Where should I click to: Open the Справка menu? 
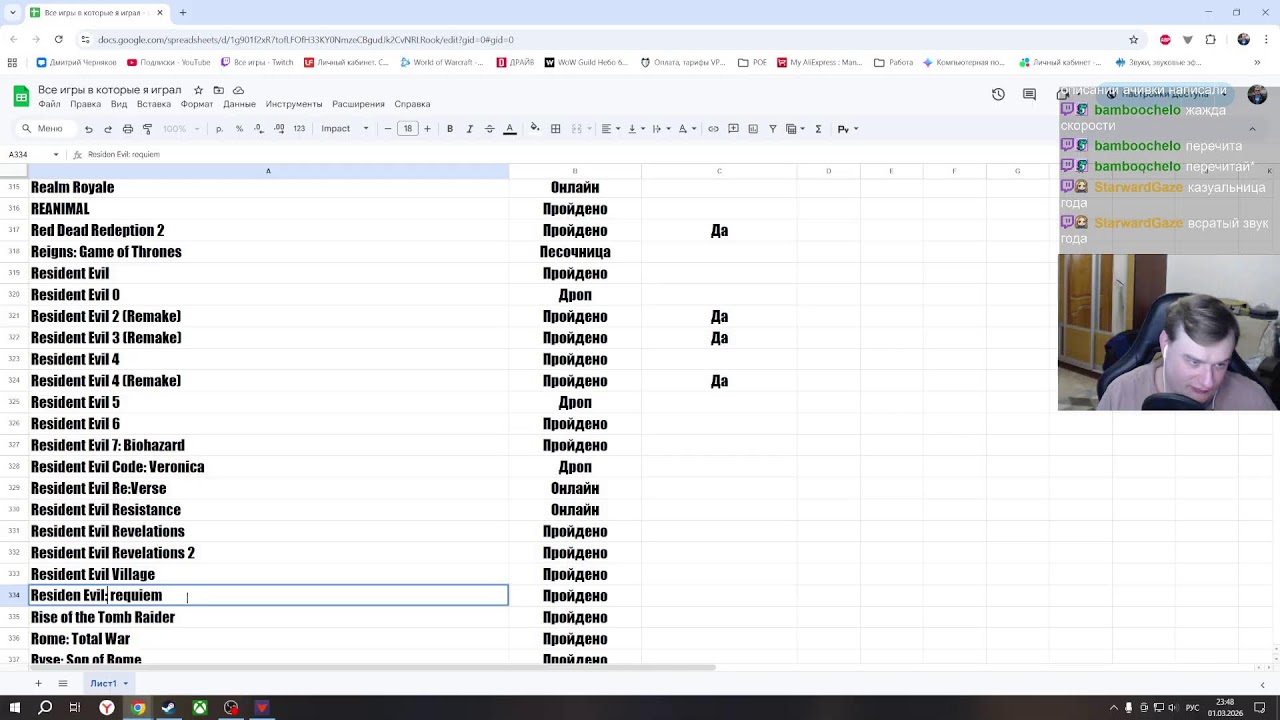click(x=412, y=104)
